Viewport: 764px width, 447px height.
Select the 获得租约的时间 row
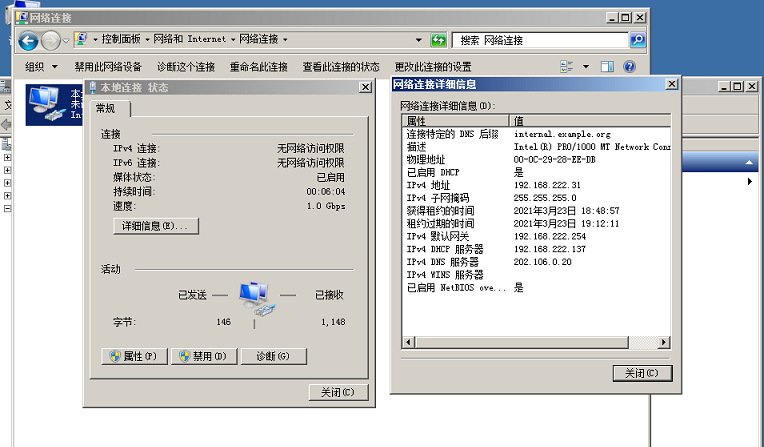point(536,211)
